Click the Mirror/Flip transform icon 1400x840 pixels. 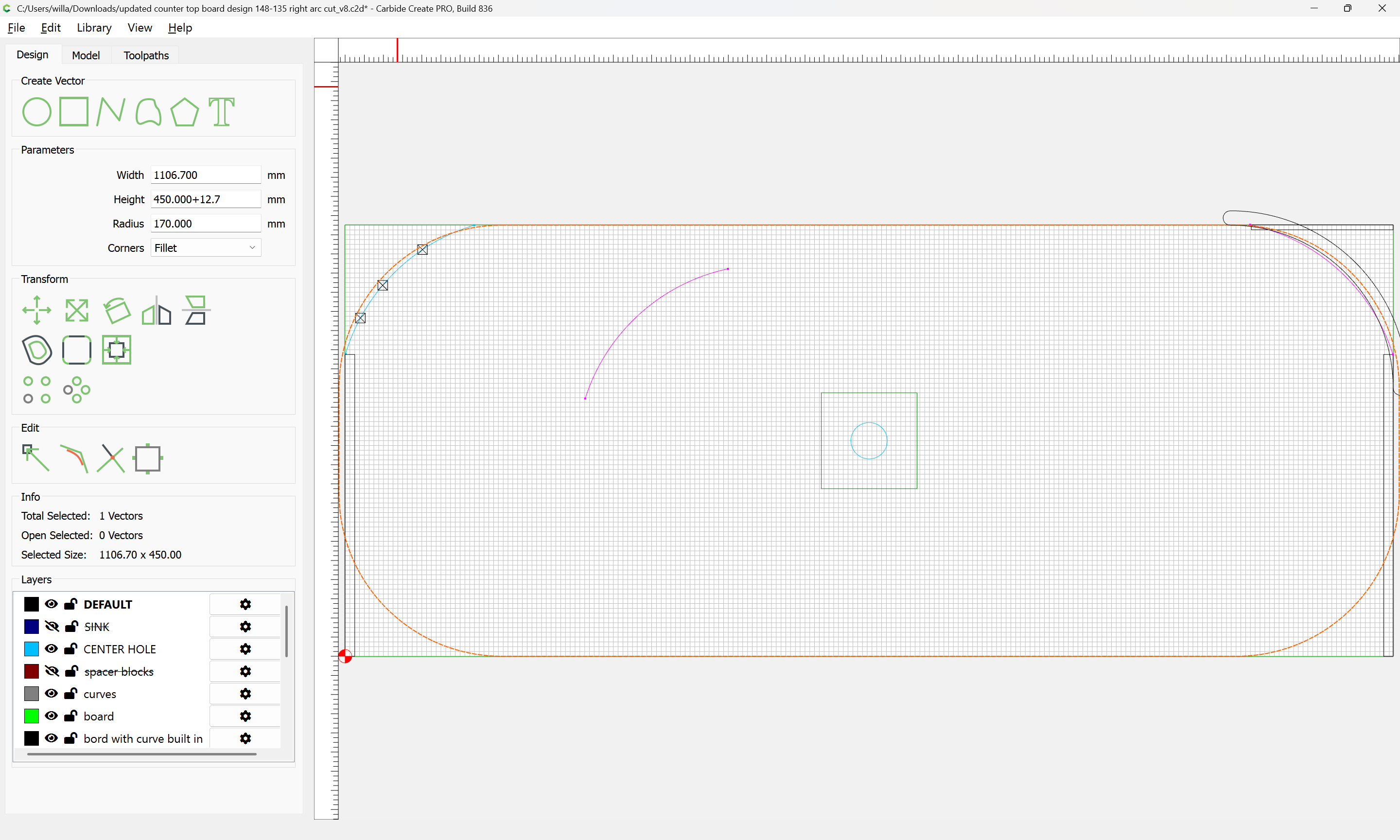tap(156, 310)
